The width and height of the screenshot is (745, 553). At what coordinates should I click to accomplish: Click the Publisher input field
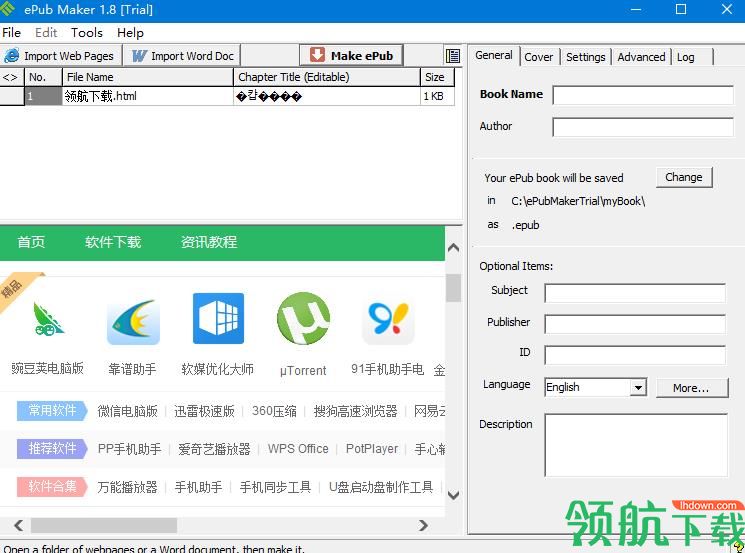point(635,324)
